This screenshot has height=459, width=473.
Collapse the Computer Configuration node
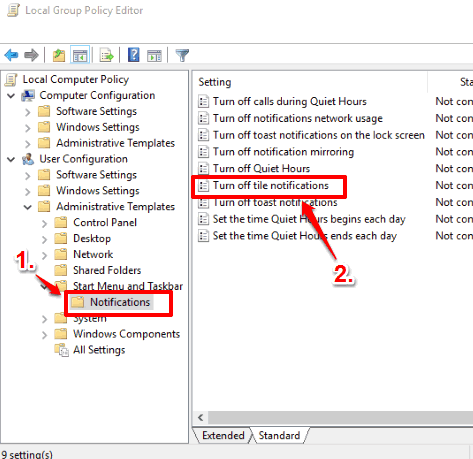[11, 96]
